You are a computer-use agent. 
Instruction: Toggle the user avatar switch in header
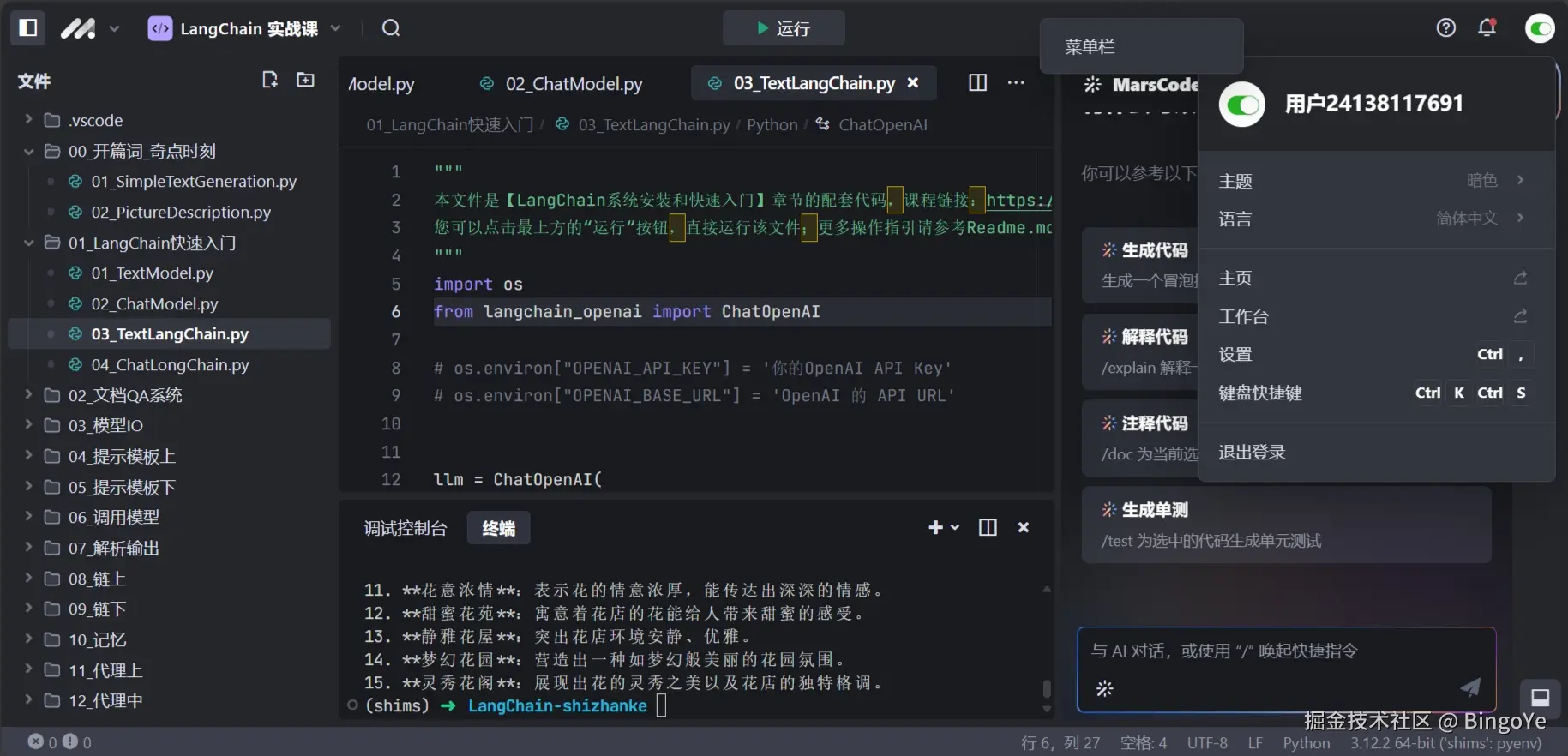pyautogui.click(x=1540, y=28)
